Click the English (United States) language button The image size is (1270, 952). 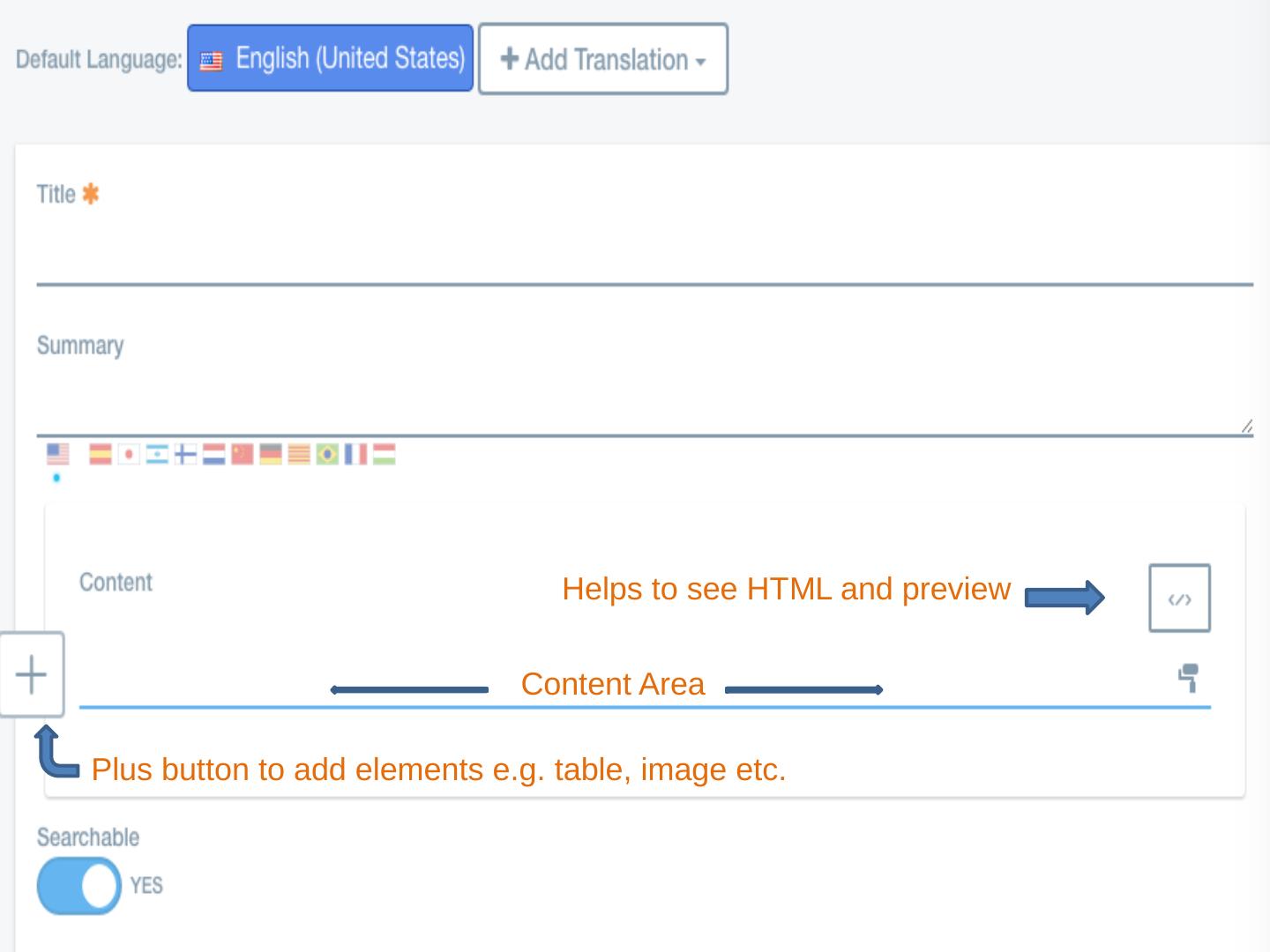coord(330,58)
